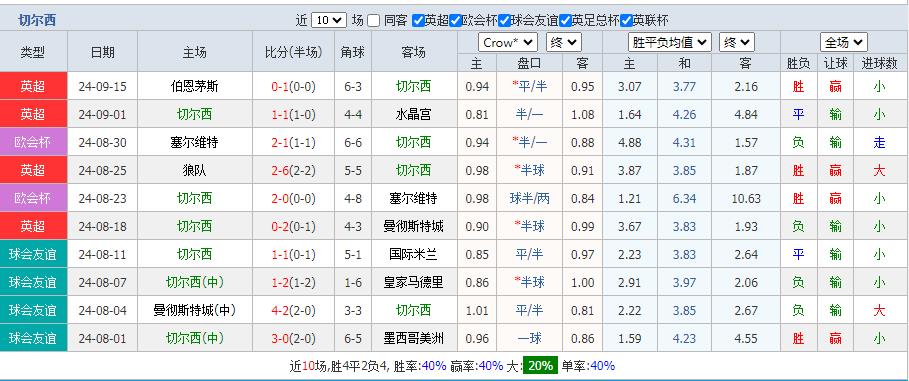
Task: Open the Crow* bookmaker dropdown
Action: pyautogui.click(x=508, y=42)
